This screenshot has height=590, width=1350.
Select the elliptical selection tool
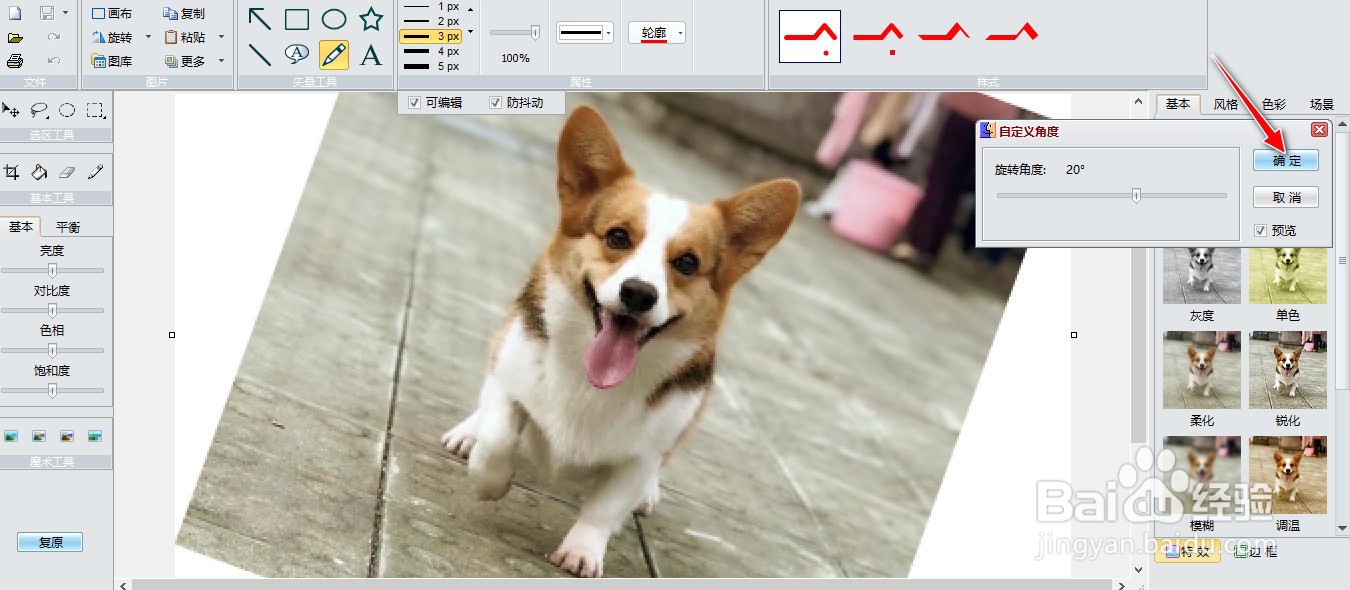[x=67, y=110]
